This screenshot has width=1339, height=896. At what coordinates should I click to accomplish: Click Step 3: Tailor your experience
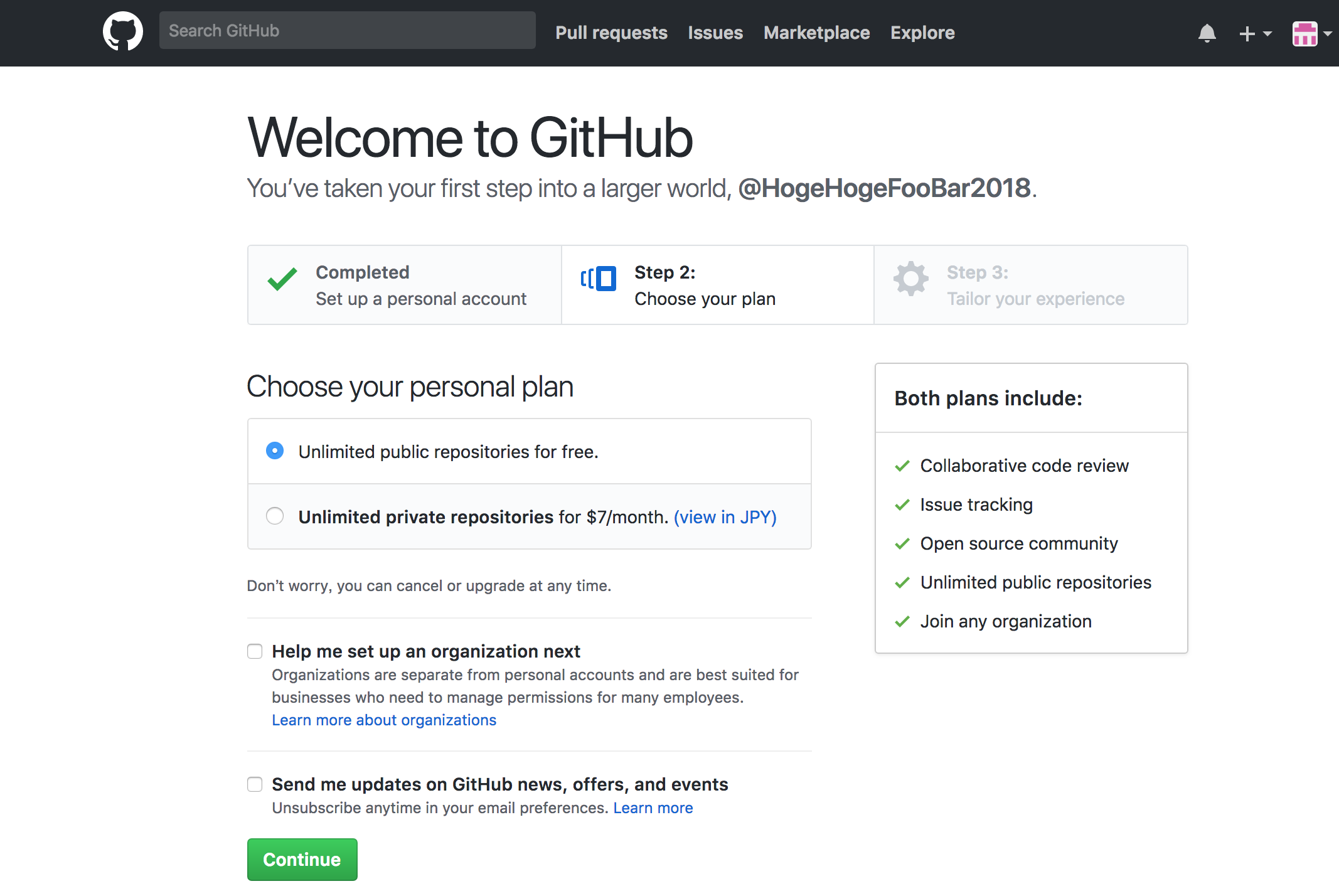click(1030, 285)
